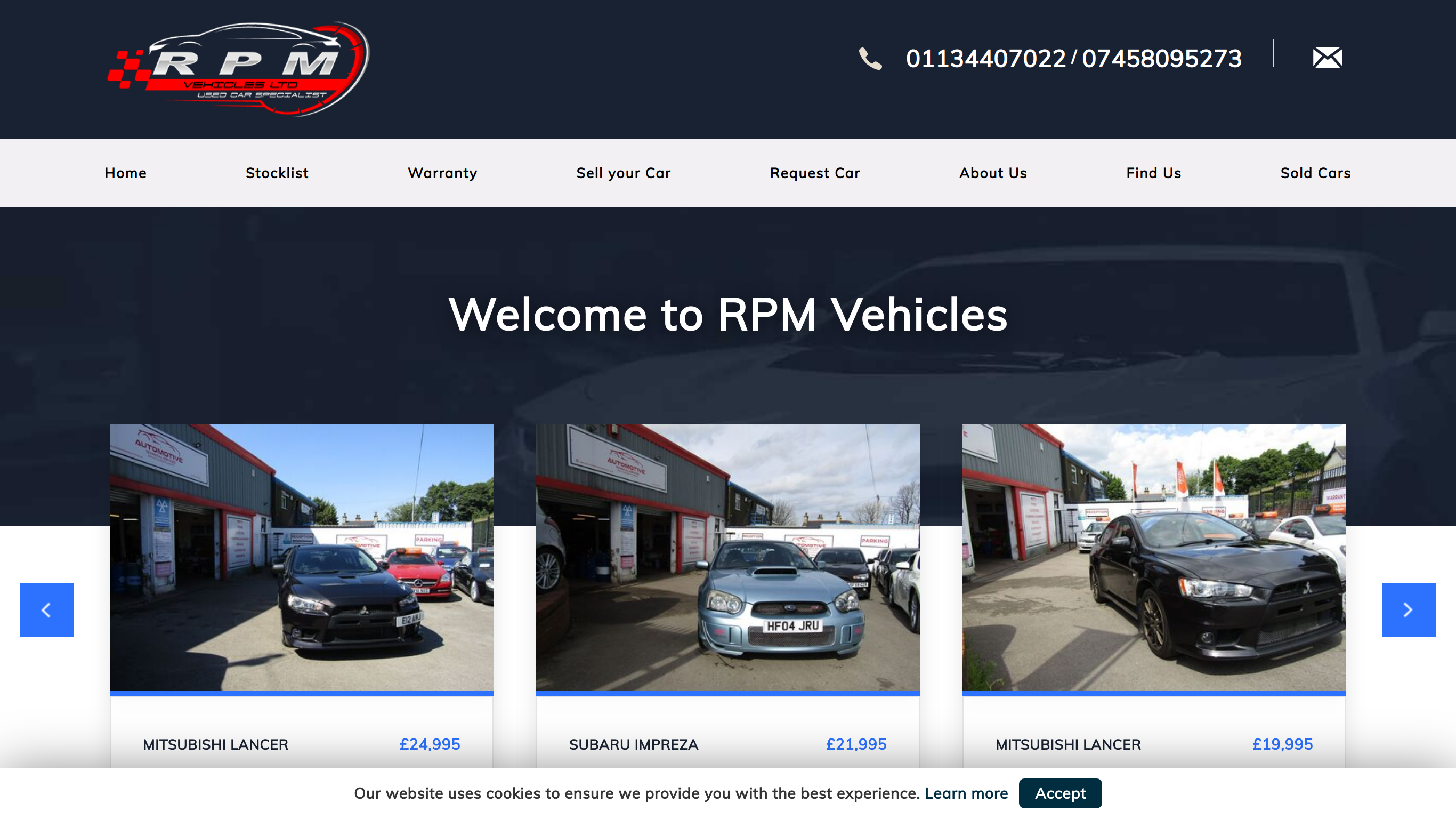
Task: Call the landline number 01134407022
Action: (986, 58)
